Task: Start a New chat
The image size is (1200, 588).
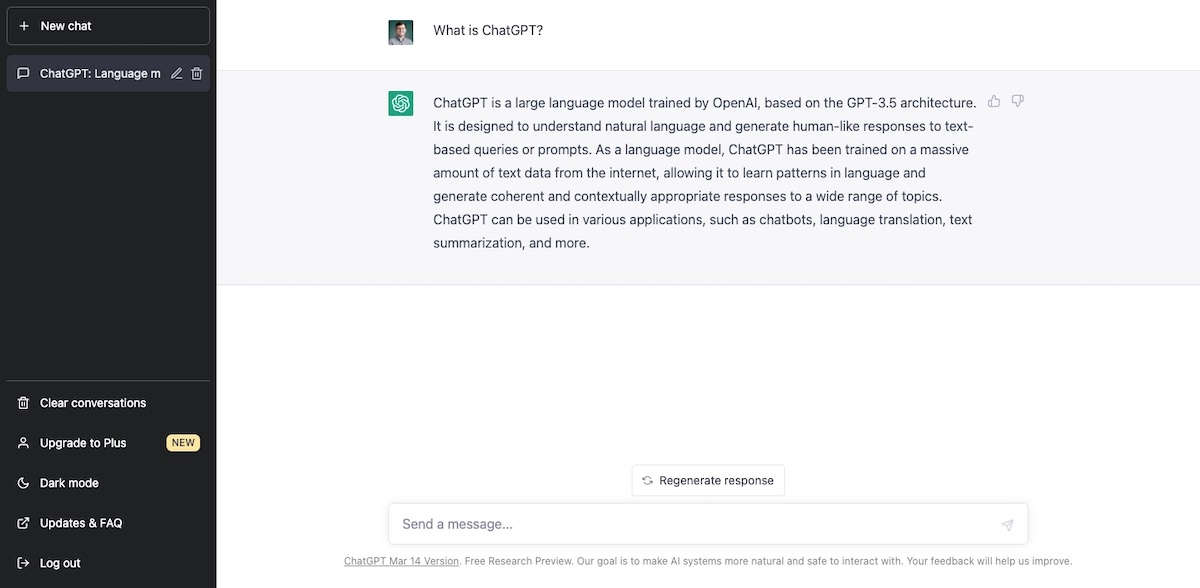Action: pyautogui.click(x=108, y=25)
